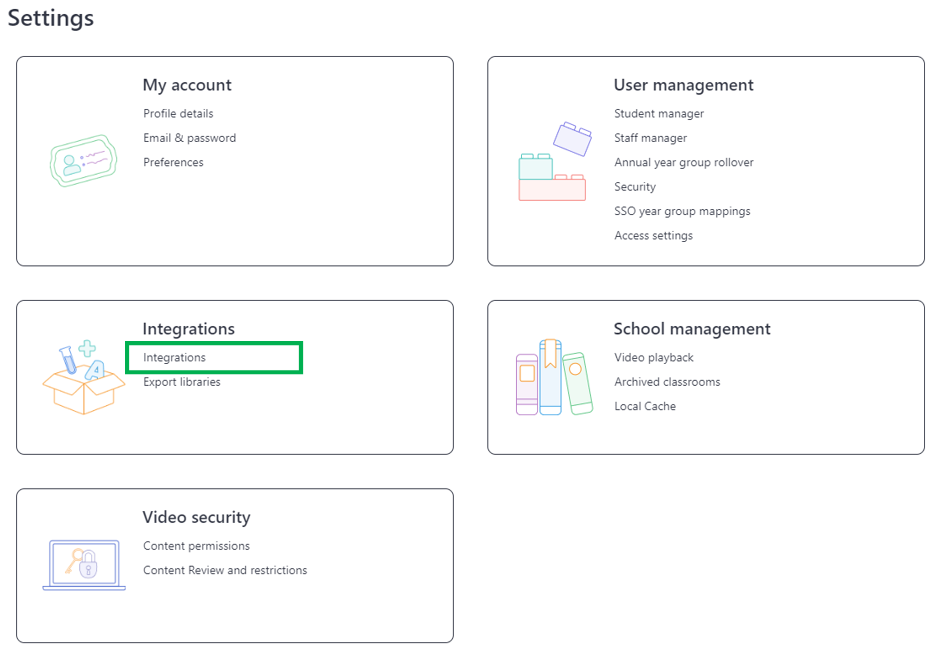This screenshot has width=937, height=655.
Task: View Archived classrooms
Action: point(667,382)
